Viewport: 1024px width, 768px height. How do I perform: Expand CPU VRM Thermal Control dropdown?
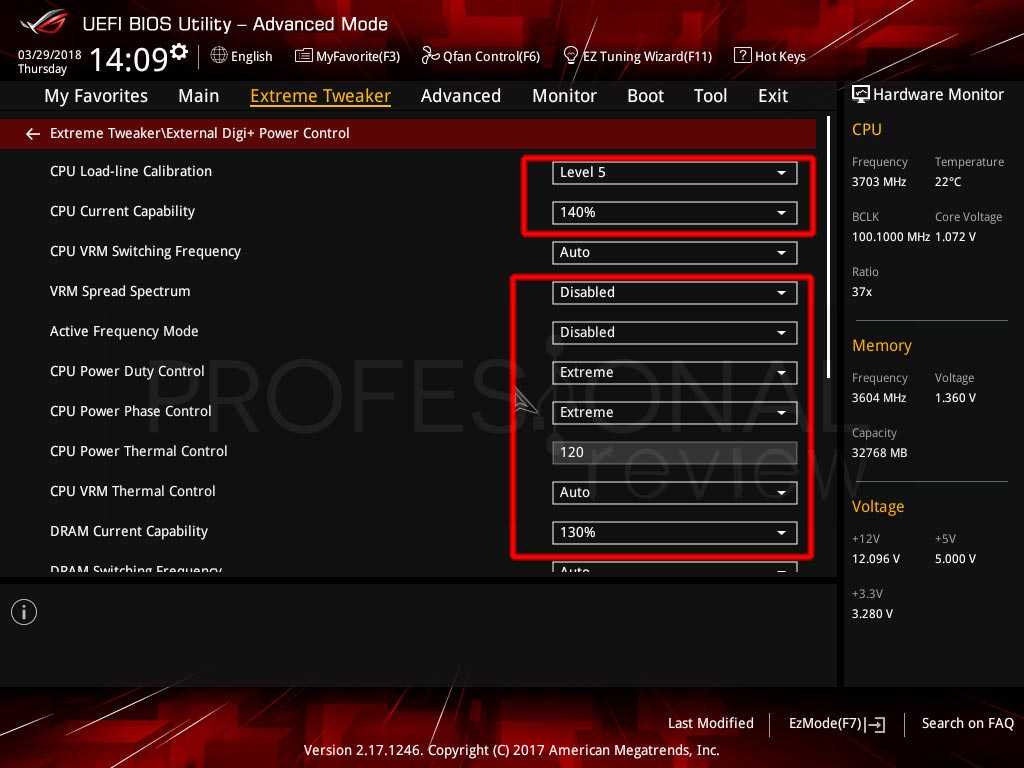[x=675, y=492]
